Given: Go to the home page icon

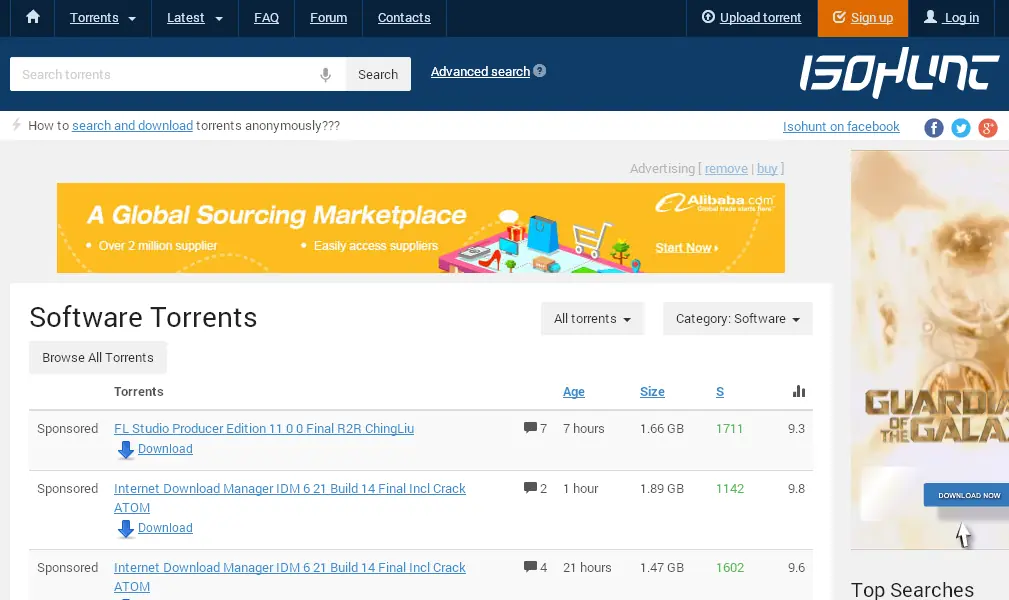Looking at the screenshot, I should [33, 17].
